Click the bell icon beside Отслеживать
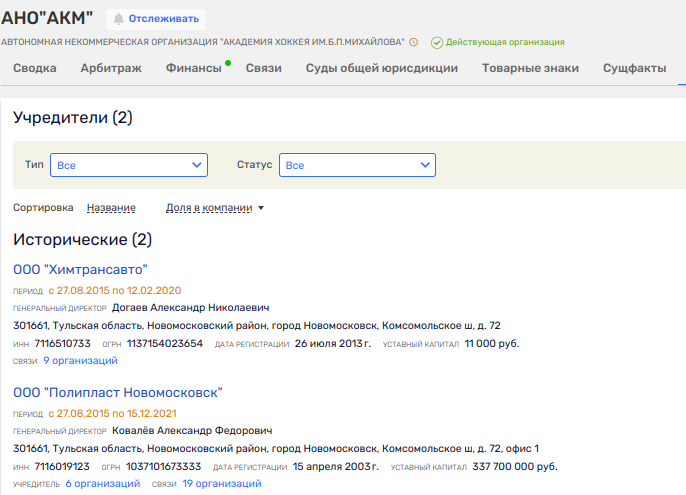Viewport: 686px width, 495px height. click(119, 19)
